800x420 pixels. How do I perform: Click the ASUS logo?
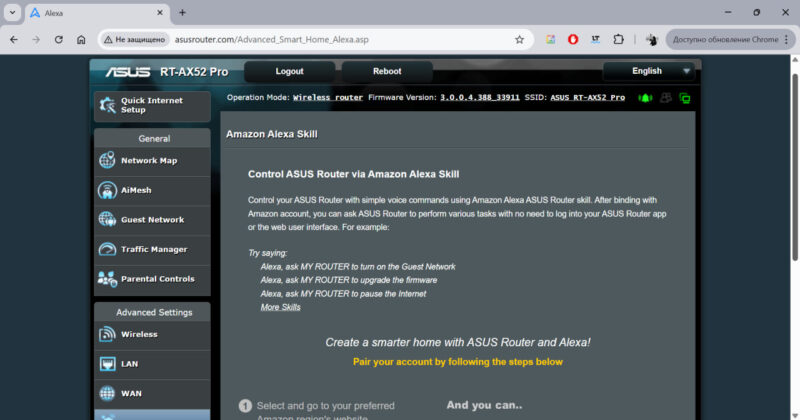pos(128,72)
